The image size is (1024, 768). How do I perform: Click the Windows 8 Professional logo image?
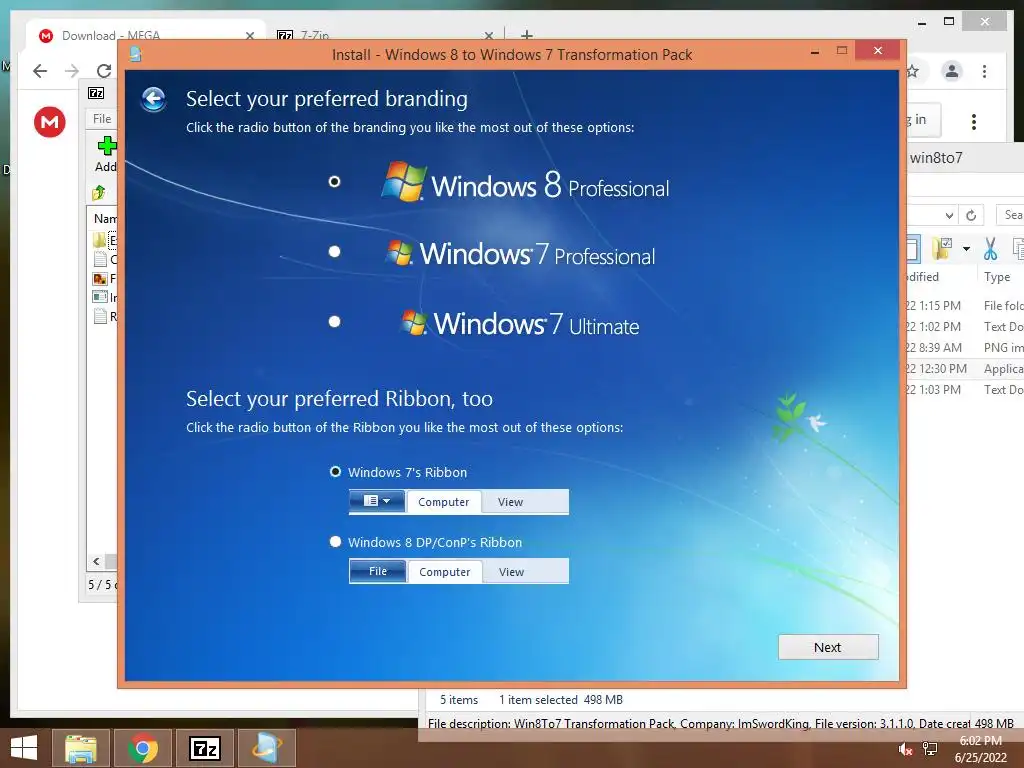[x=526, y=182]
